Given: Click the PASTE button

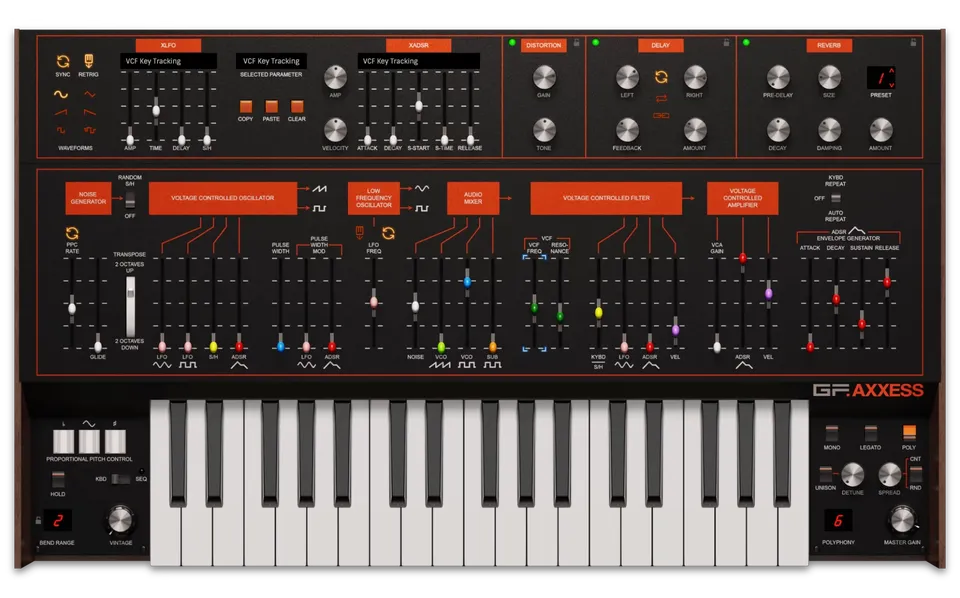Looking at the screenshot, I should coord(271,107).
